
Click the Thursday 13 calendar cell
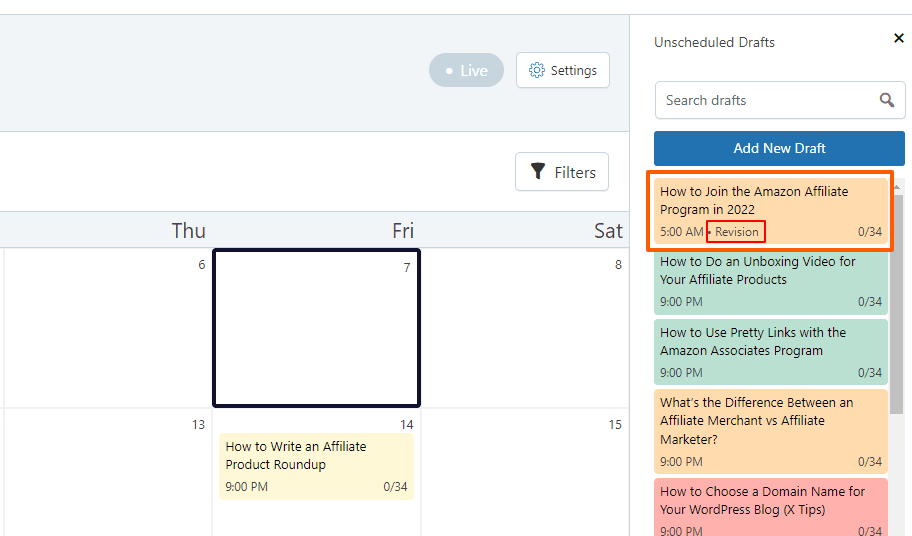(107, 472)
